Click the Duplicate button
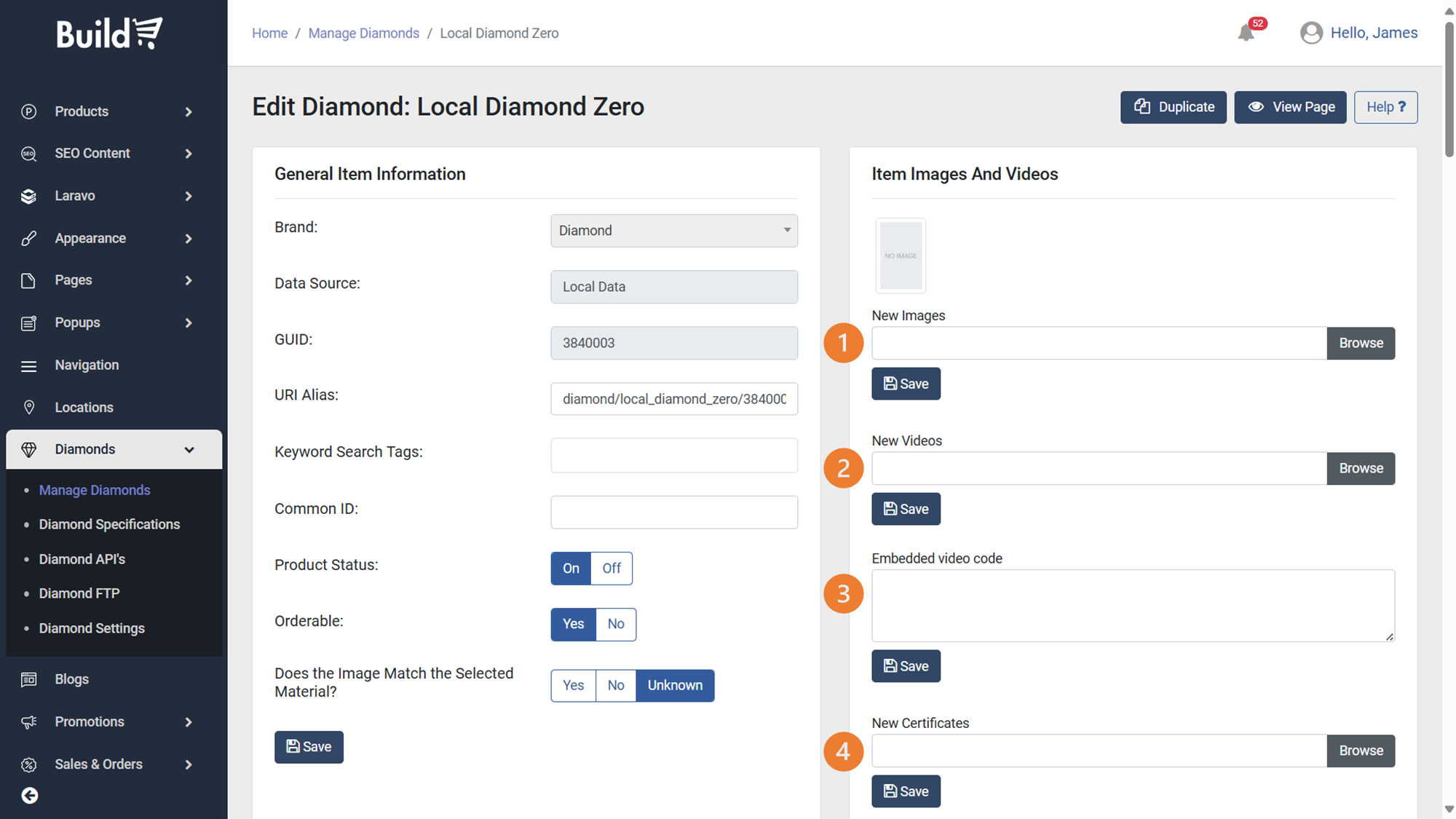Image resolution: width=1456 pixels, height=819 pixels. [x=1173, y=107]
